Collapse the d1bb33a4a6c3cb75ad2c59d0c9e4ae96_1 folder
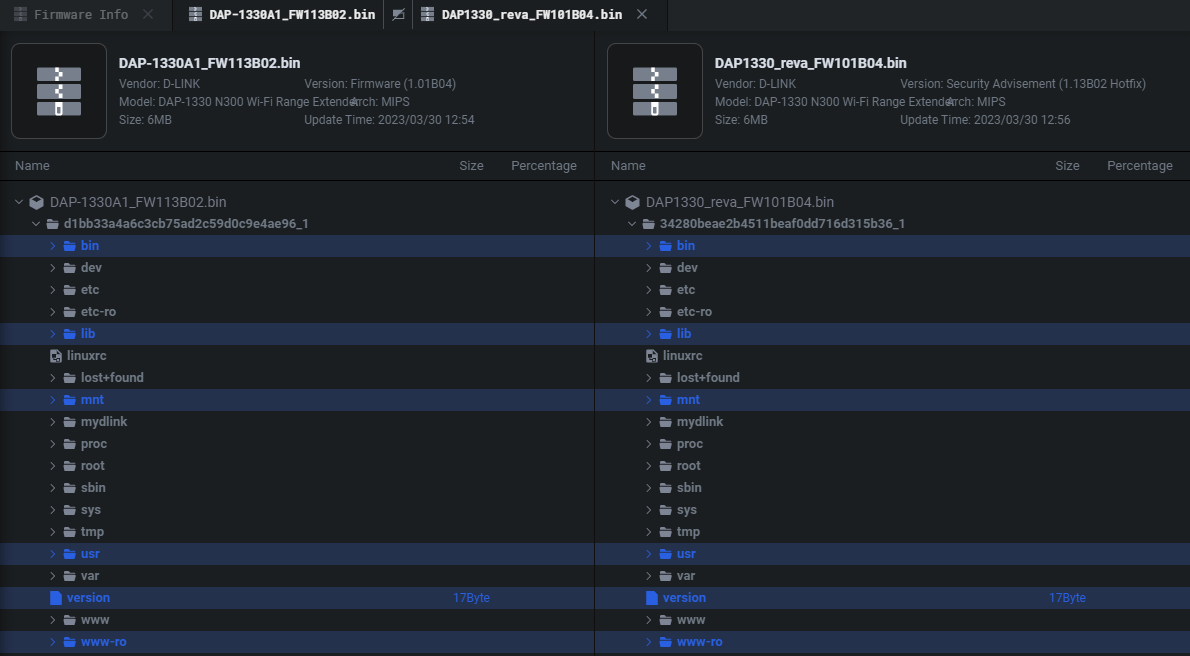 coord(36,224)
